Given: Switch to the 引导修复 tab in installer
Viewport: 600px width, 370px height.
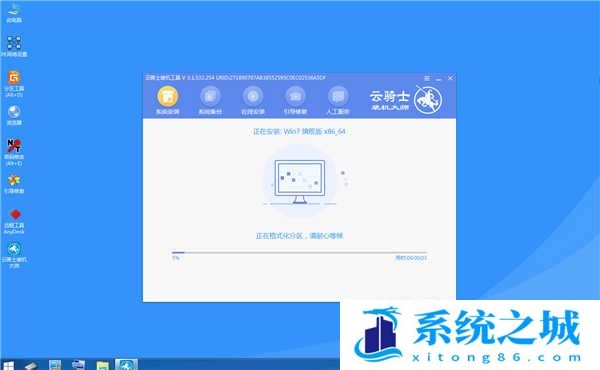Looking at the screenshot, I should tap(295, 100).
